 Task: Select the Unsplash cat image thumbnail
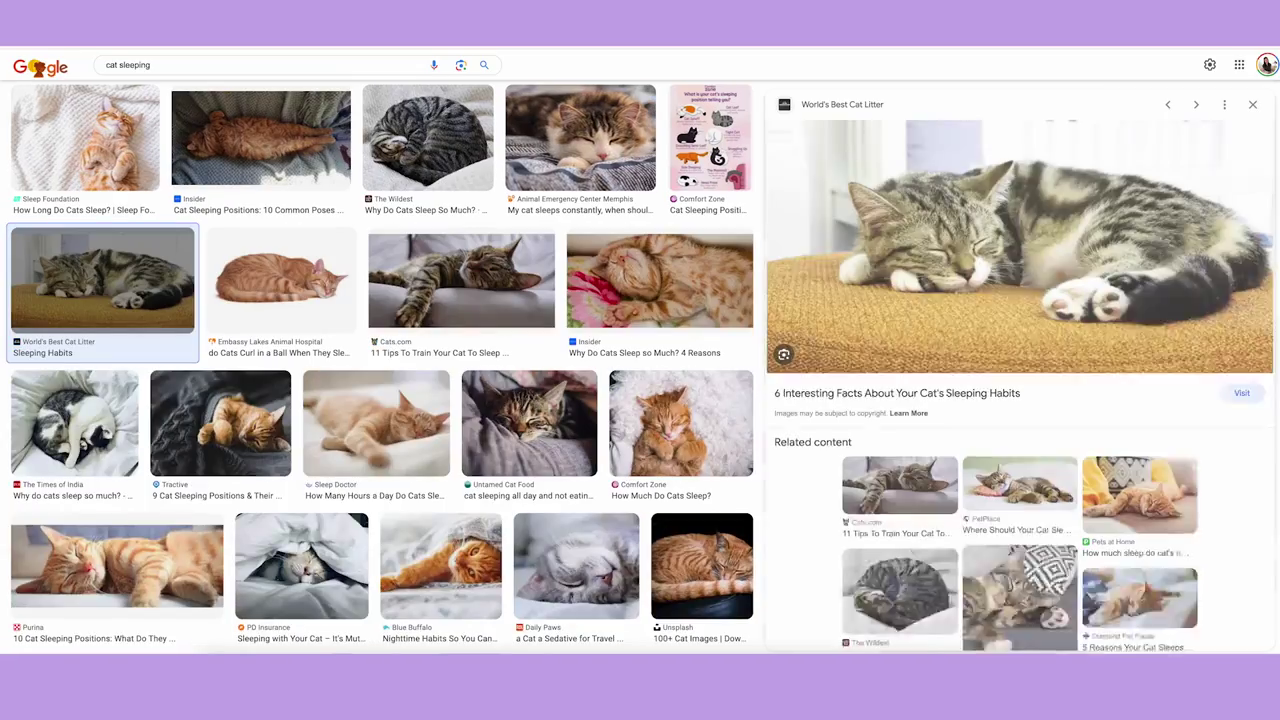tap(701, 566)
